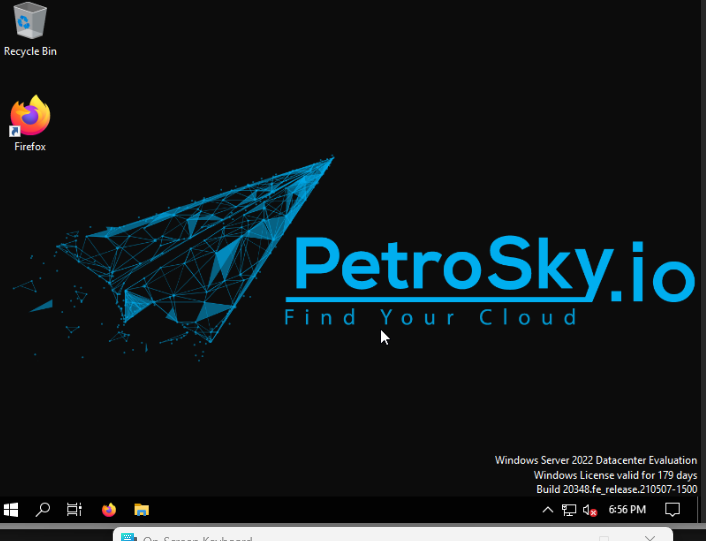
Task: Click the On-Screen Keyboard window icon
Action: pos(128,538)
